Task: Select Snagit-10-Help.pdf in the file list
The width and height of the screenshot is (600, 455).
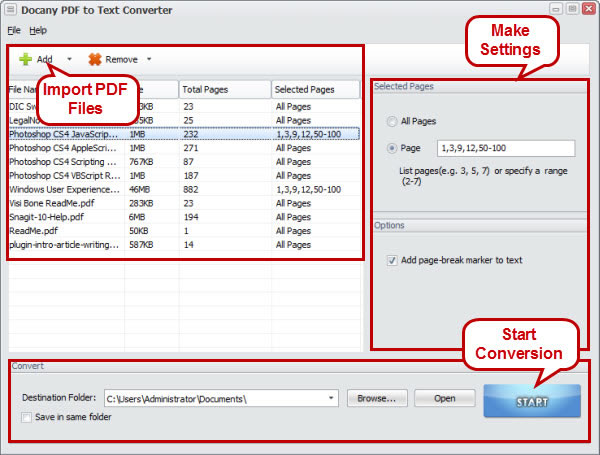Action: click(50, 217)
